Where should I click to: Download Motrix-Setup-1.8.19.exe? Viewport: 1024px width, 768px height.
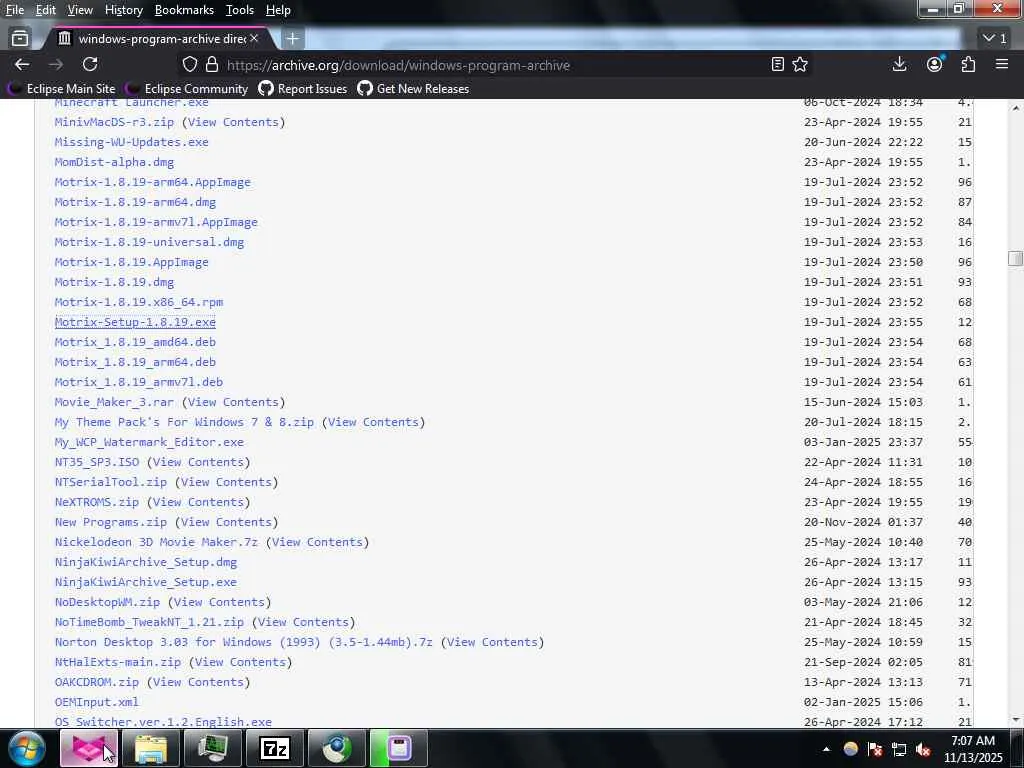[135, 322]
